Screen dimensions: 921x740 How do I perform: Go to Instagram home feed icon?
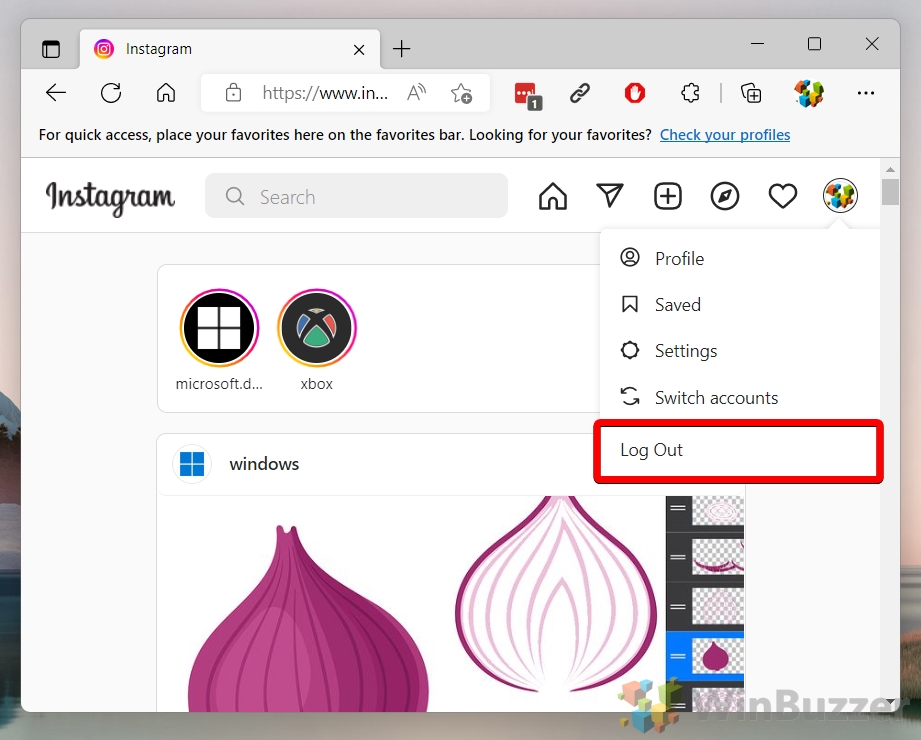click(x=553, y=196)
